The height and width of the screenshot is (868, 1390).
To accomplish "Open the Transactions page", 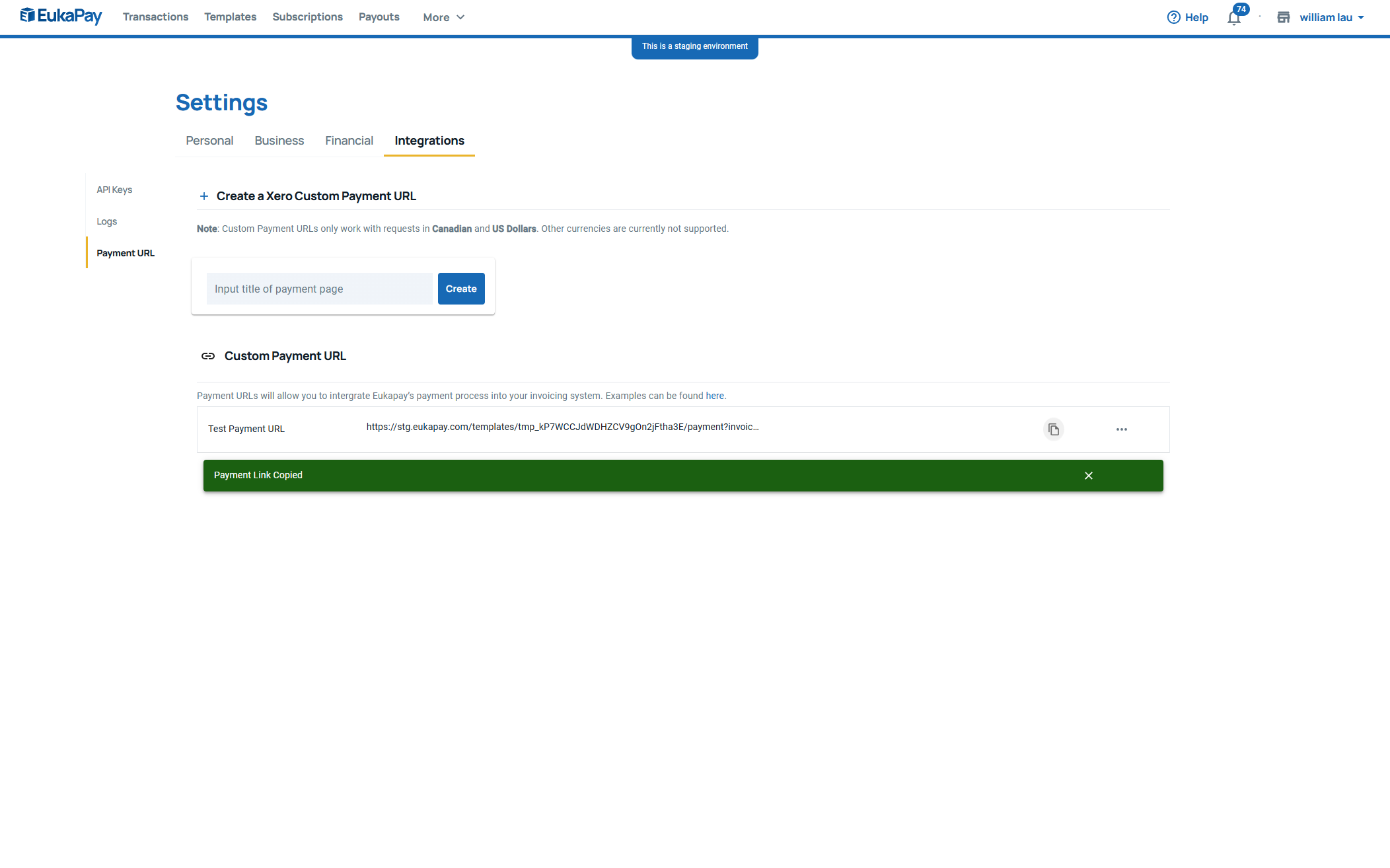I will (155, 17).
